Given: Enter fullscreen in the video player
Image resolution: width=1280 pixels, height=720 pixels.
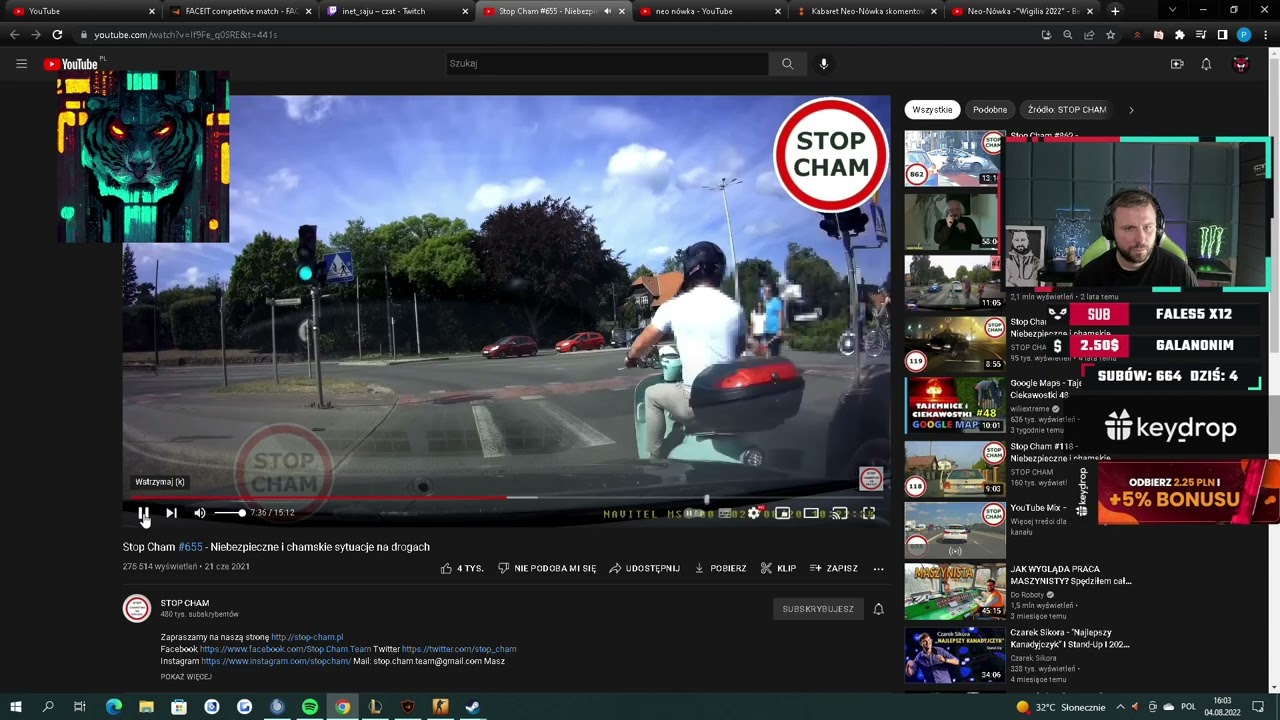Looking at the screenshot, I should coord(868,513).
